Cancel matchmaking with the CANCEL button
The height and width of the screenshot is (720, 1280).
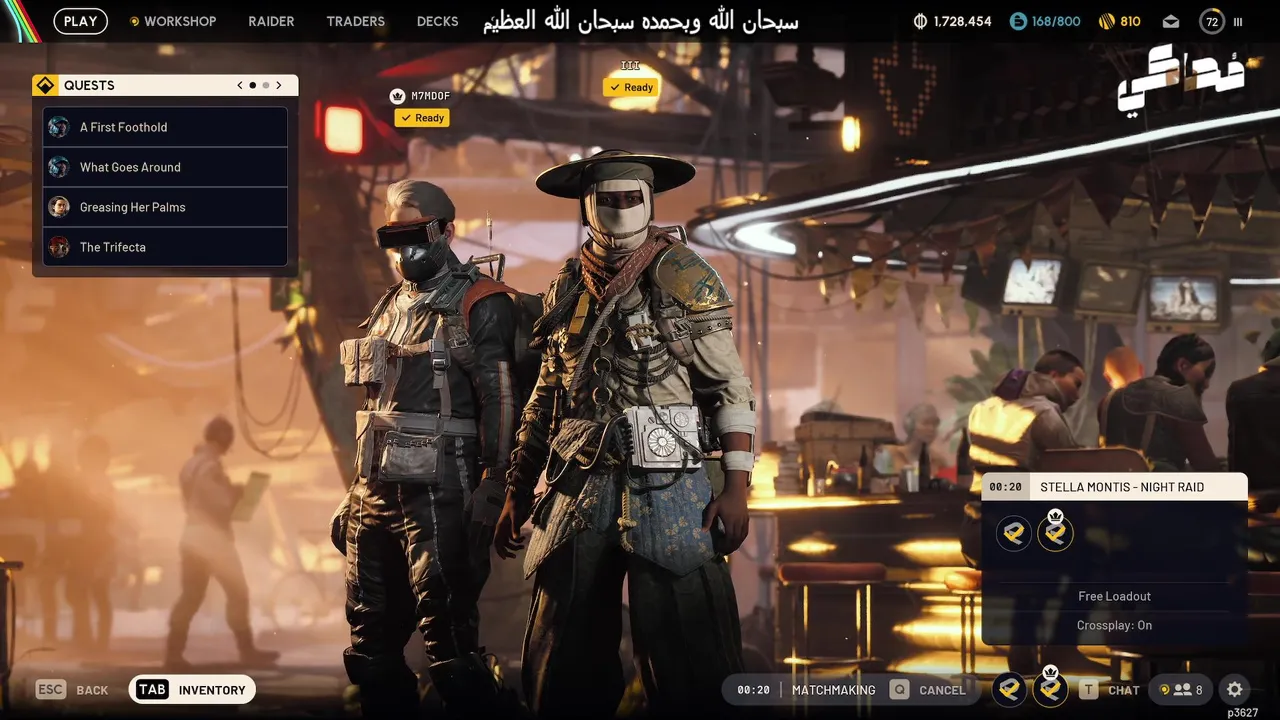(x=942, y=690)
